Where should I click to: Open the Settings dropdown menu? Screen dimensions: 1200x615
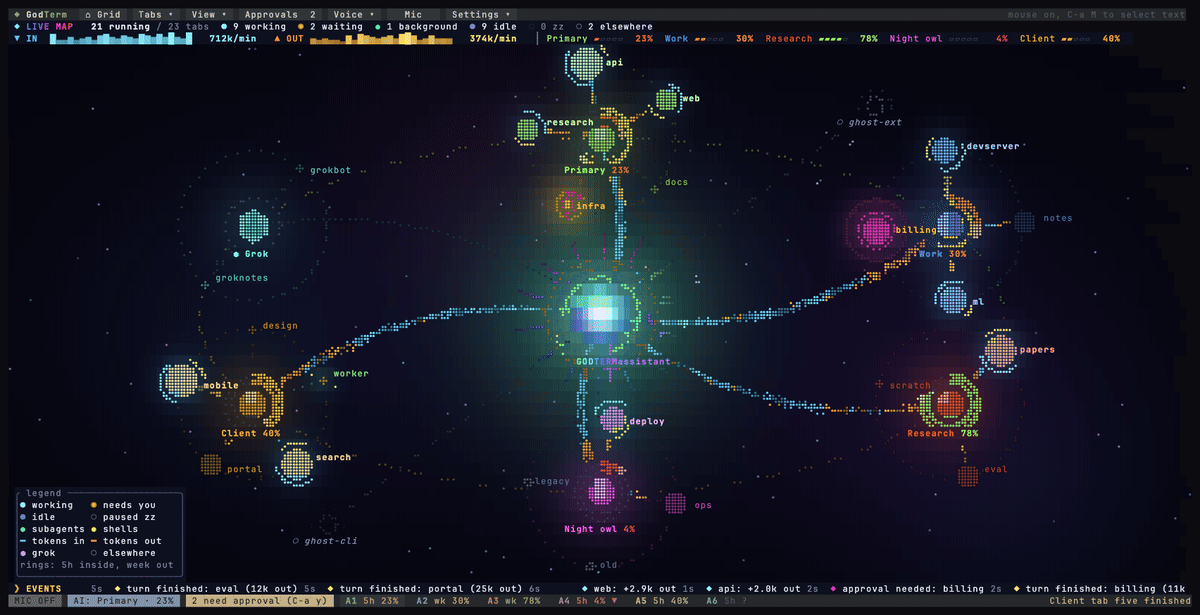[481, 15]
